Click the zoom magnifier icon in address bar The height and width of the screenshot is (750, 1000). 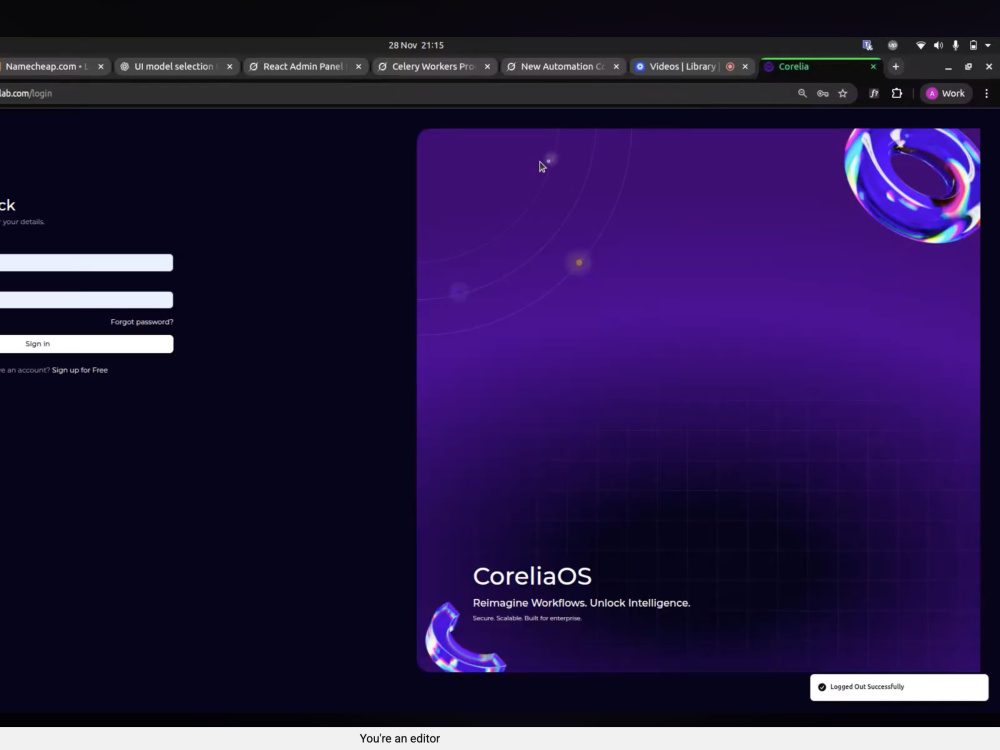(802, 93)
